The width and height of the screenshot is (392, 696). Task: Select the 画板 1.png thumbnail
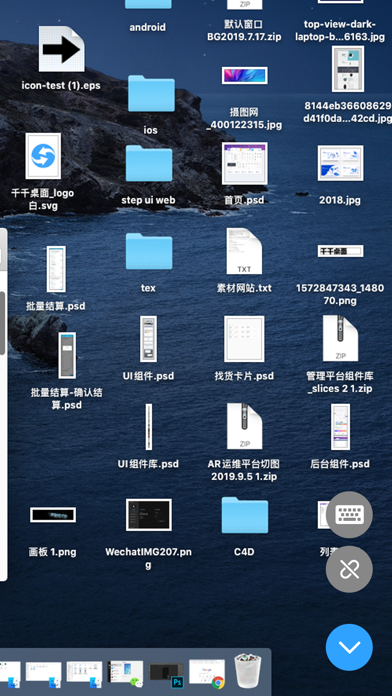[53, 515]
